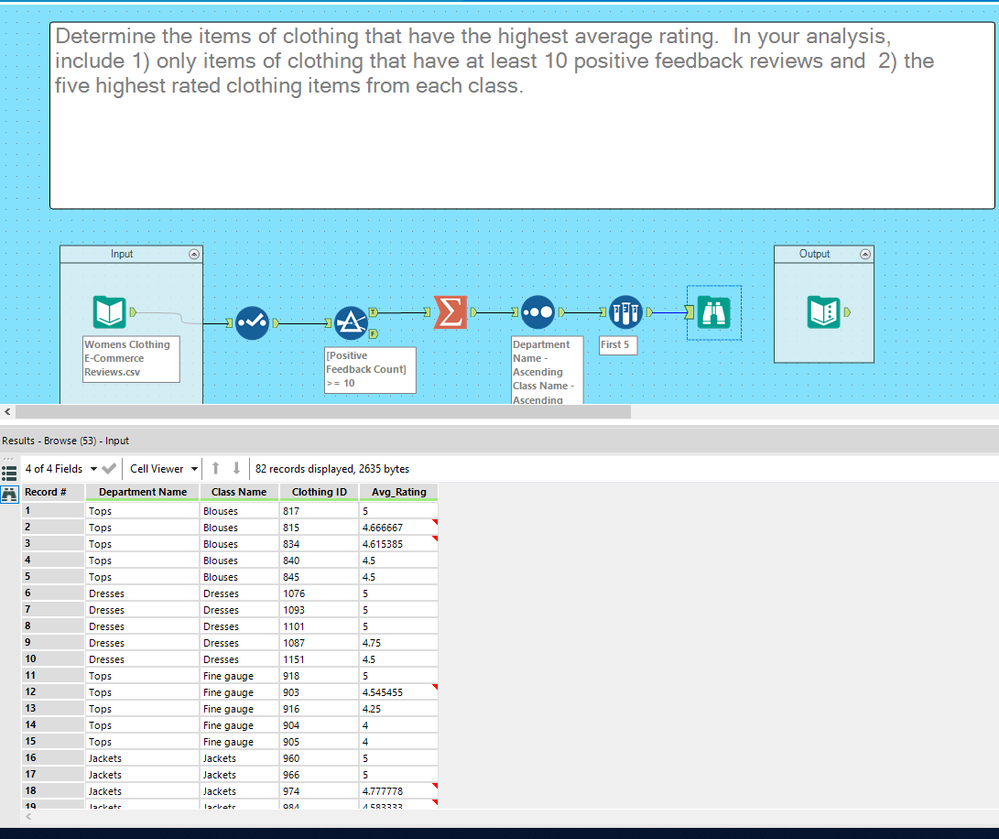Select the Summarize sigma tool

(x=450, y=312)
